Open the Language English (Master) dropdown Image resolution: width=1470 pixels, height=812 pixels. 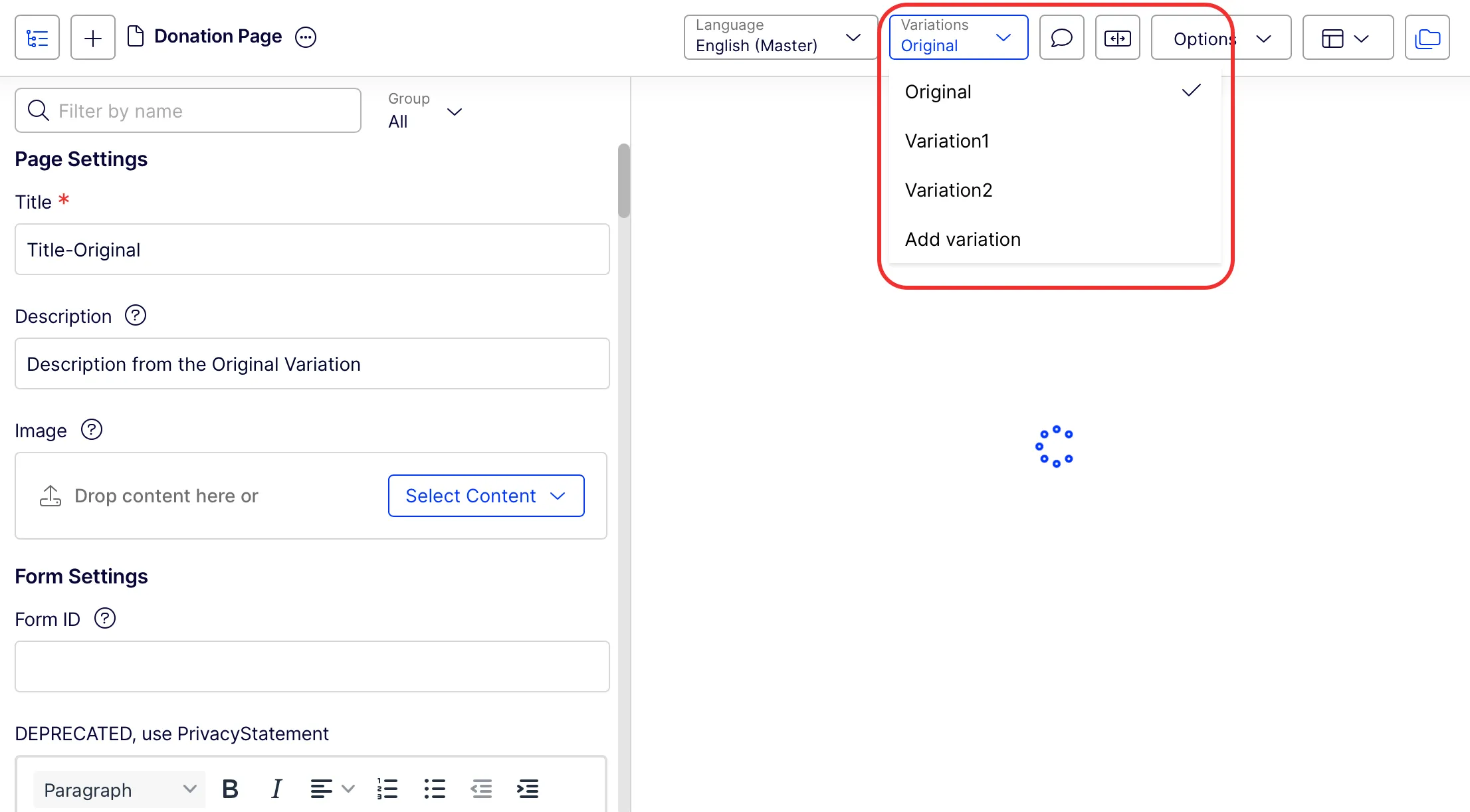[780, 37]
